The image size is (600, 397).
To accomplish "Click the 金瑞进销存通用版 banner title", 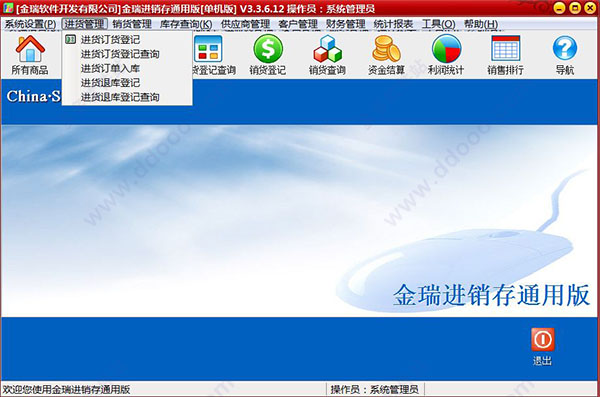I will point(491,295).
